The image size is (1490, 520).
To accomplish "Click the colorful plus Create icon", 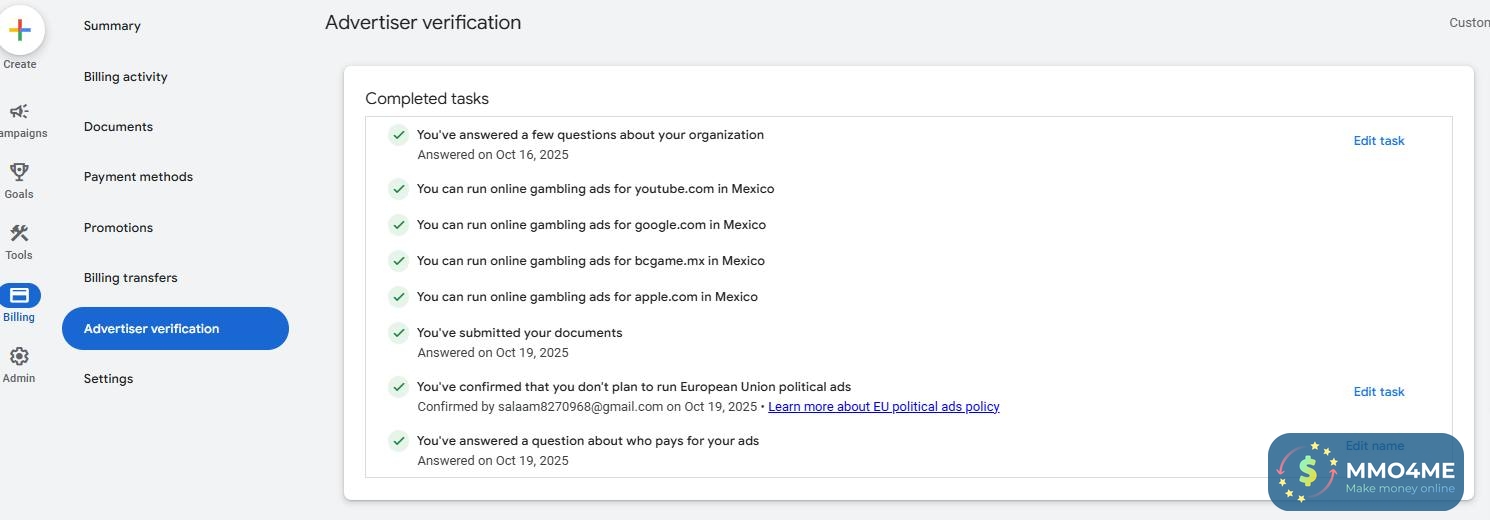I will tap(19, 30).
